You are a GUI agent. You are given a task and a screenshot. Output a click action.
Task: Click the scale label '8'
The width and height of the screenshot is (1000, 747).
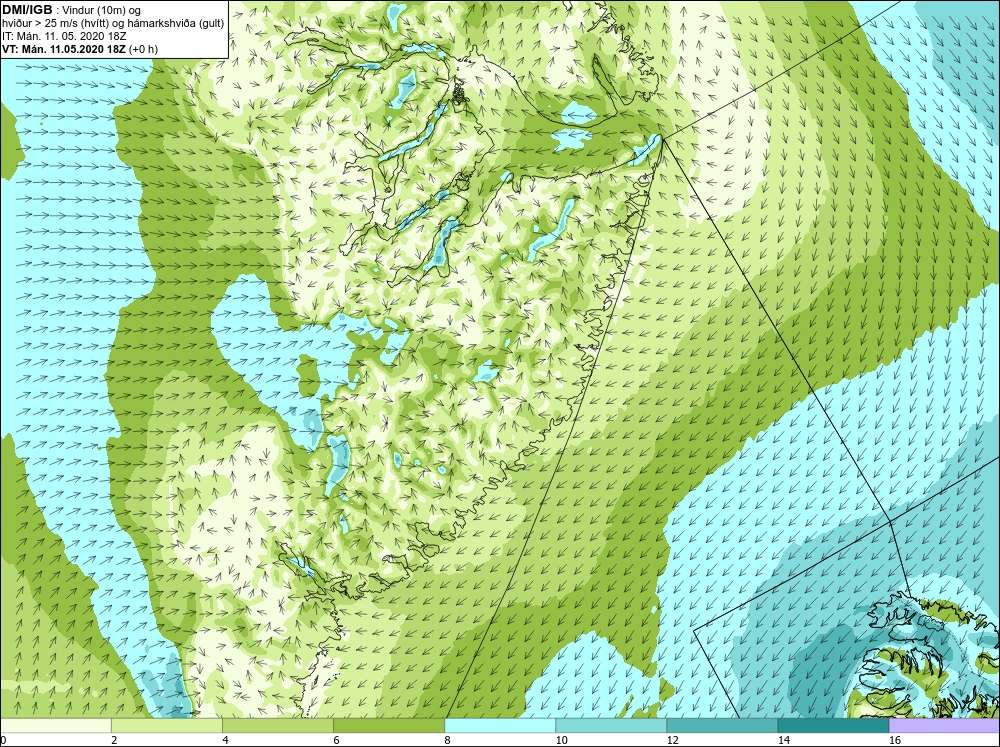tap(447, 740)
